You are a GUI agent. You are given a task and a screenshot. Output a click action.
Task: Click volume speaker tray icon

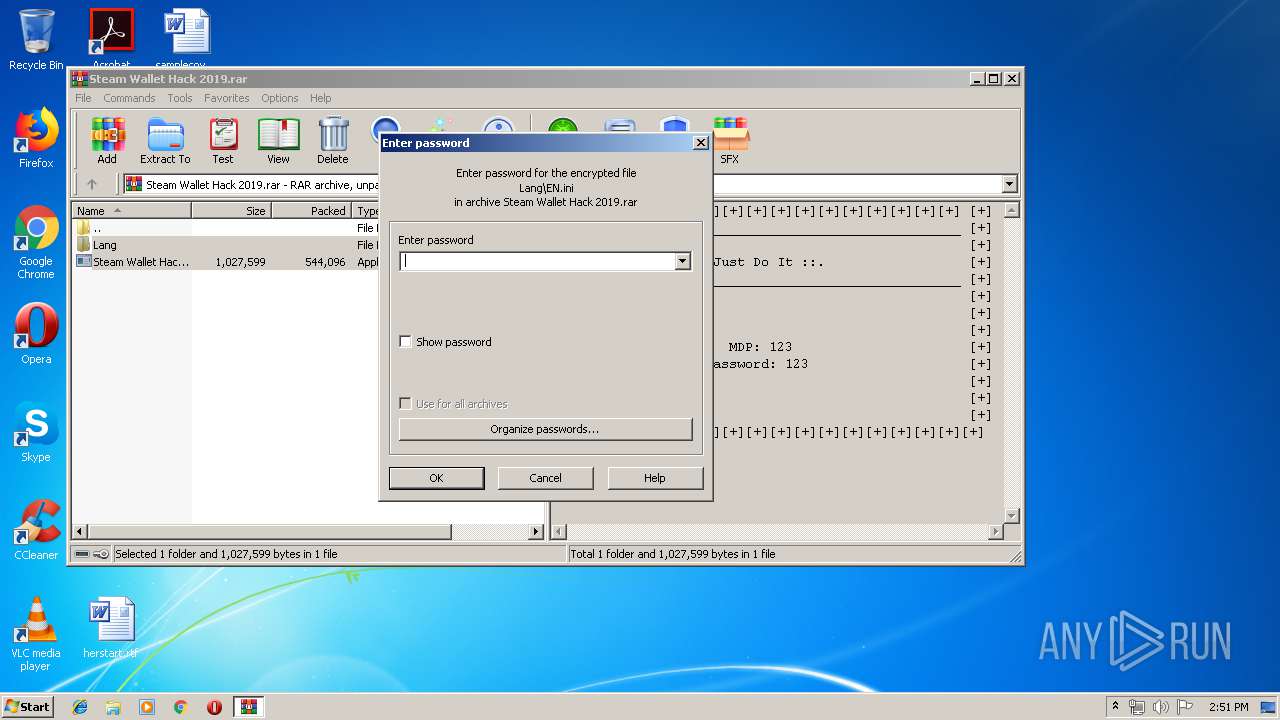(x=1161, y=707)
